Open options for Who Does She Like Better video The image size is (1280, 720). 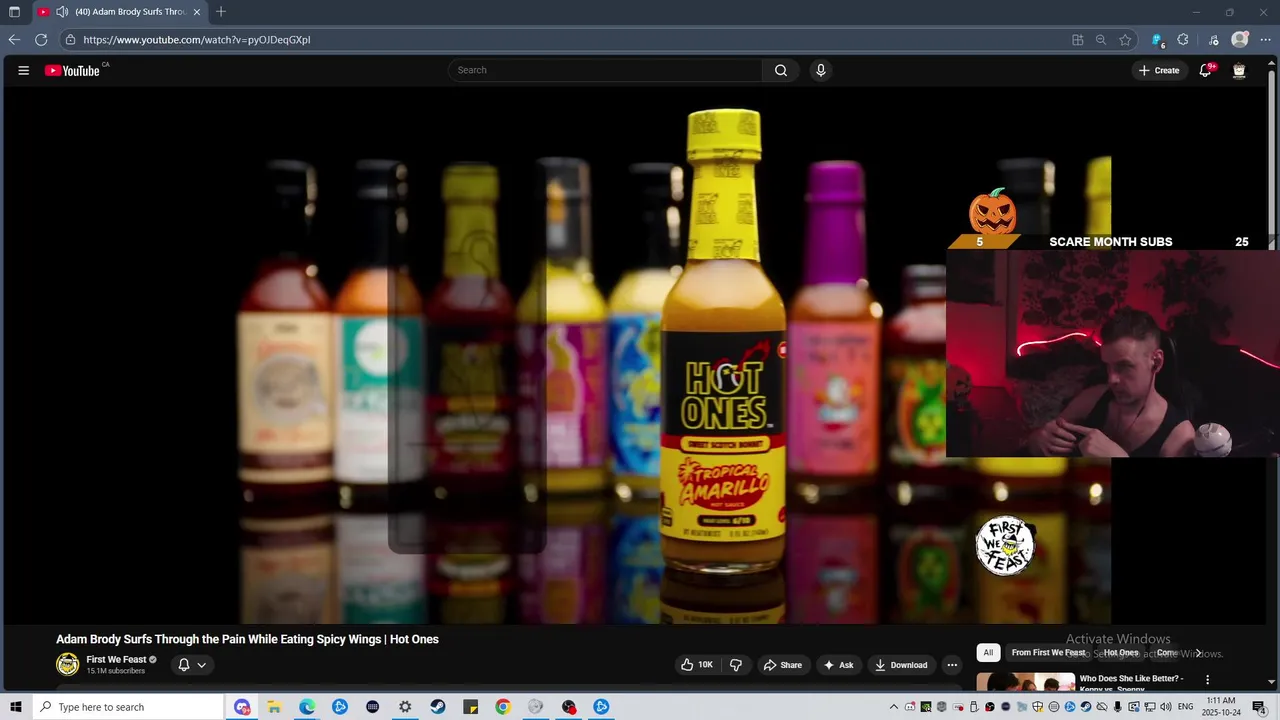[x=1207, y=680]
